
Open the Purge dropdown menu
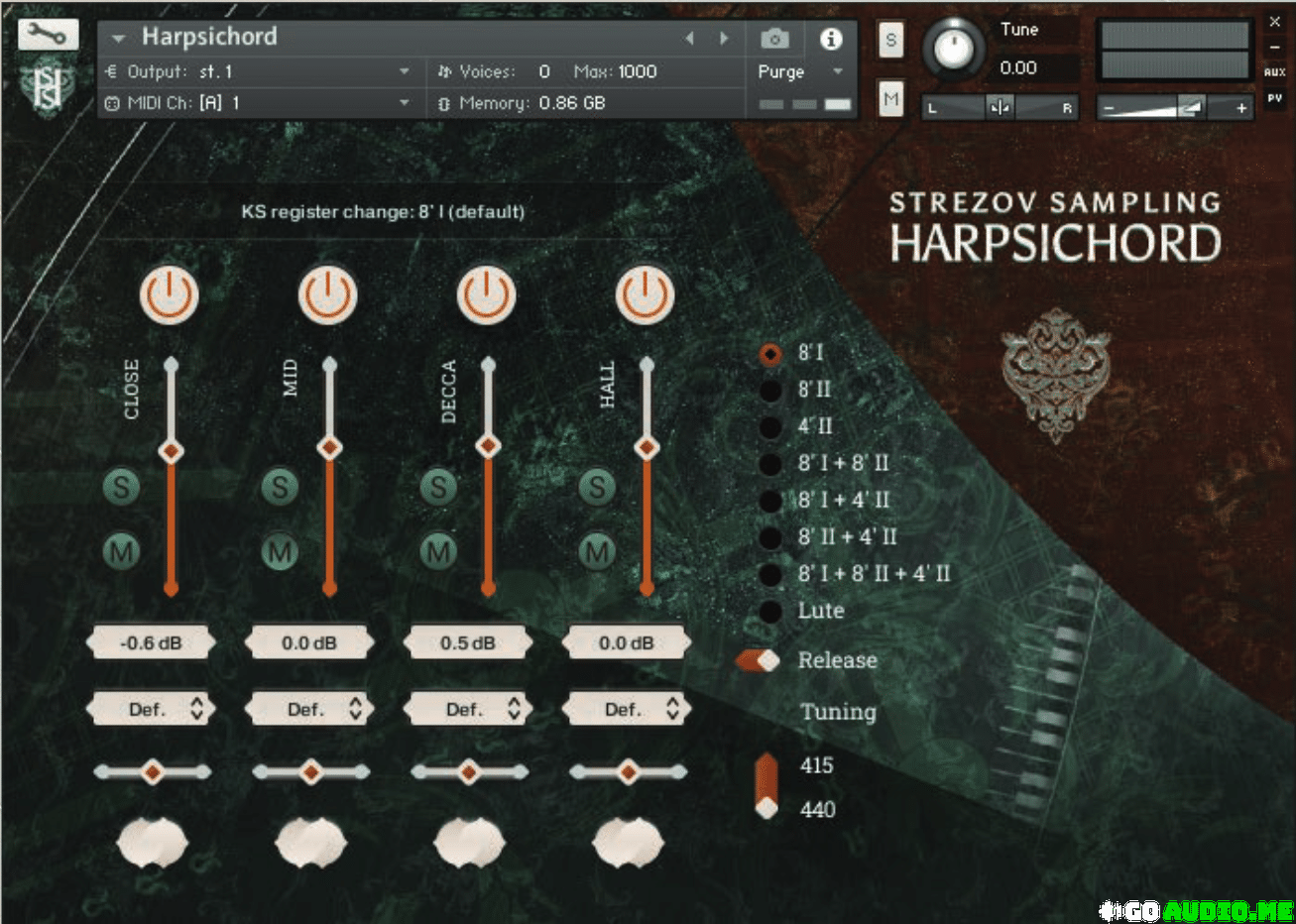(801, 72)
